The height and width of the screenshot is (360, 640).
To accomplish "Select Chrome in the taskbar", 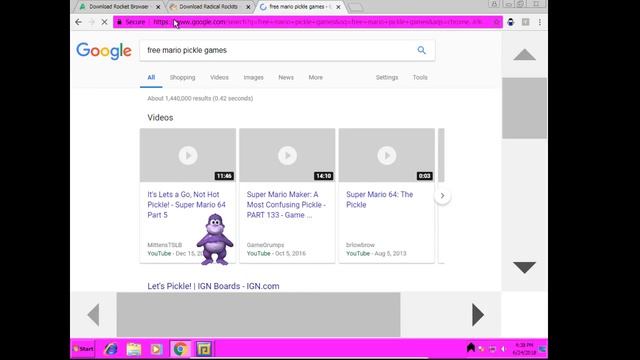I will [x=180, y=349].
